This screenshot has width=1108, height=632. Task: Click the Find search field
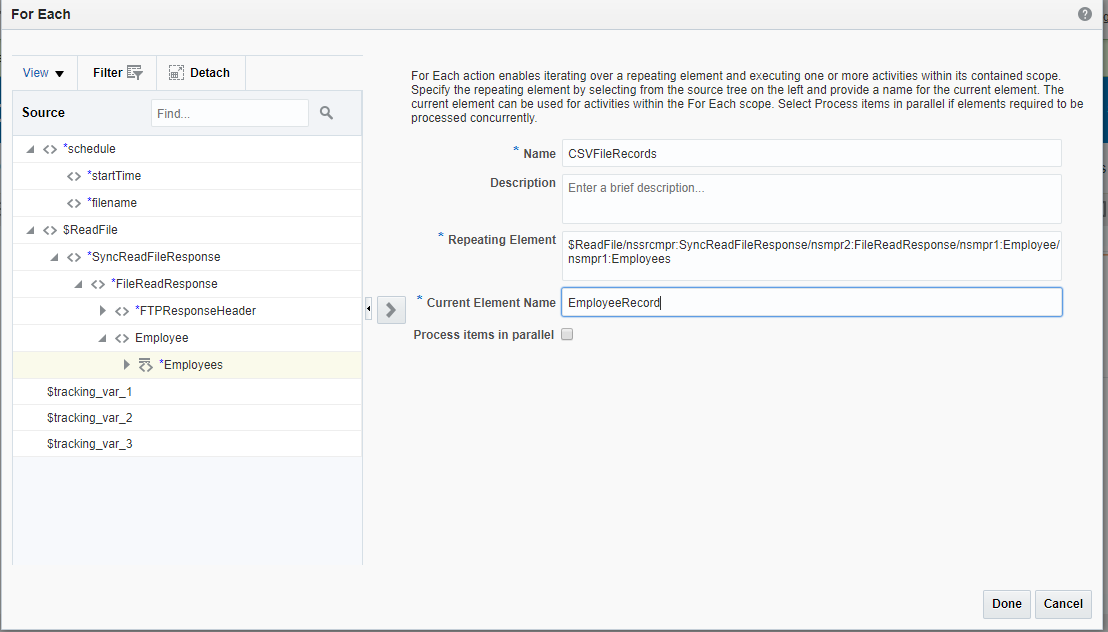click(229, 113)
